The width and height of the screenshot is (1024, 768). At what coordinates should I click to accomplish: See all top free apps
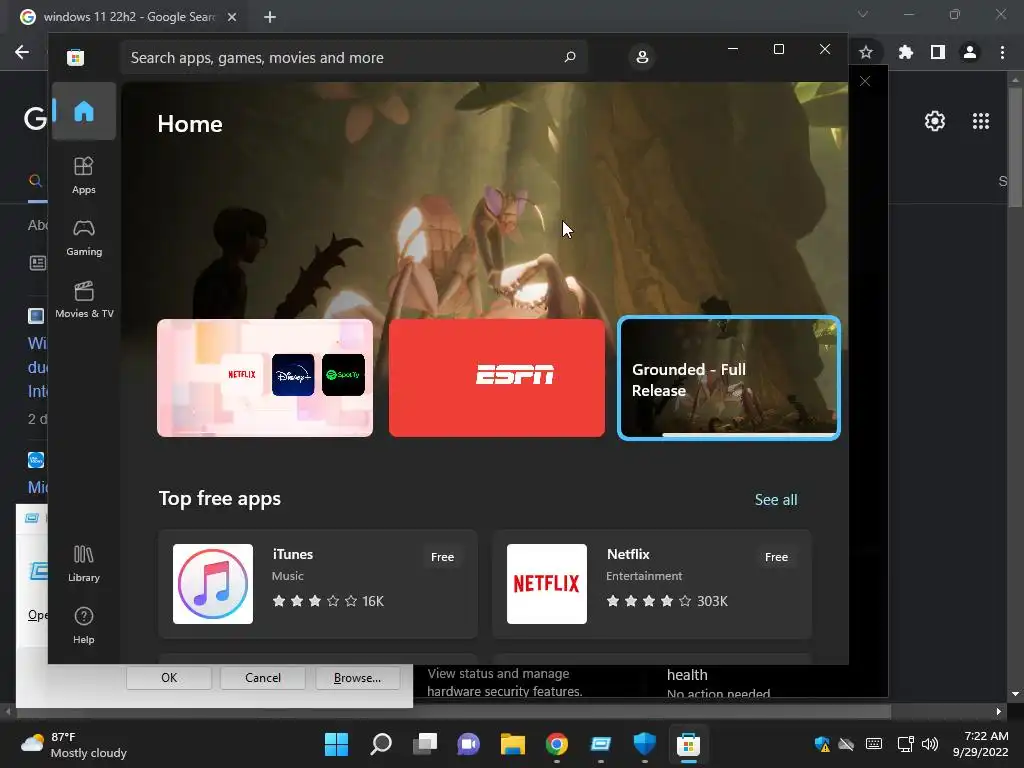pos(776,500)
